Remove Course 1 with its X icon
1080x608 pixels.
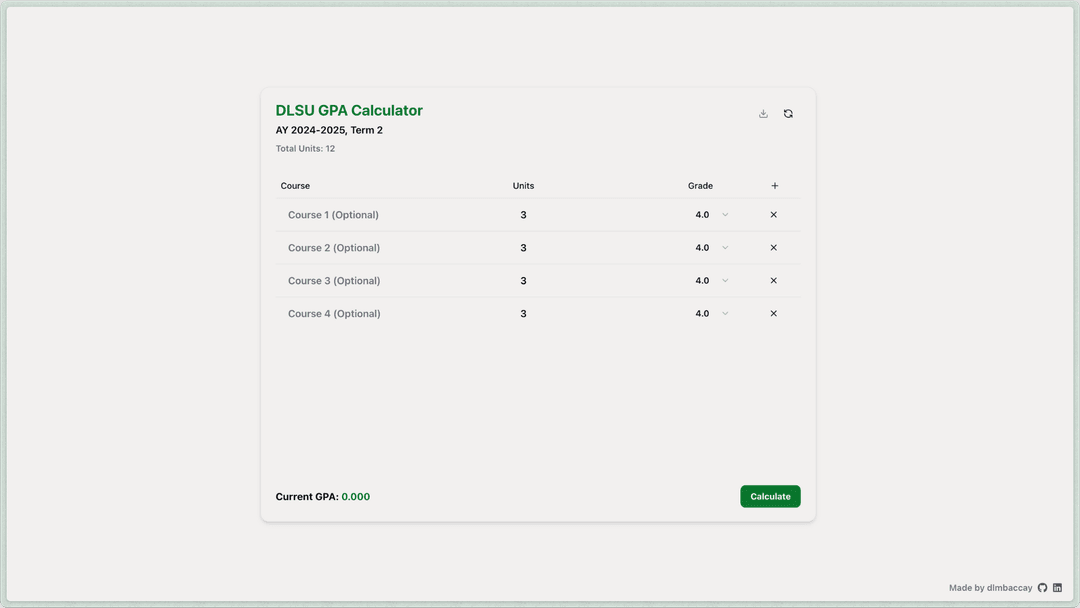click(773, 215)
